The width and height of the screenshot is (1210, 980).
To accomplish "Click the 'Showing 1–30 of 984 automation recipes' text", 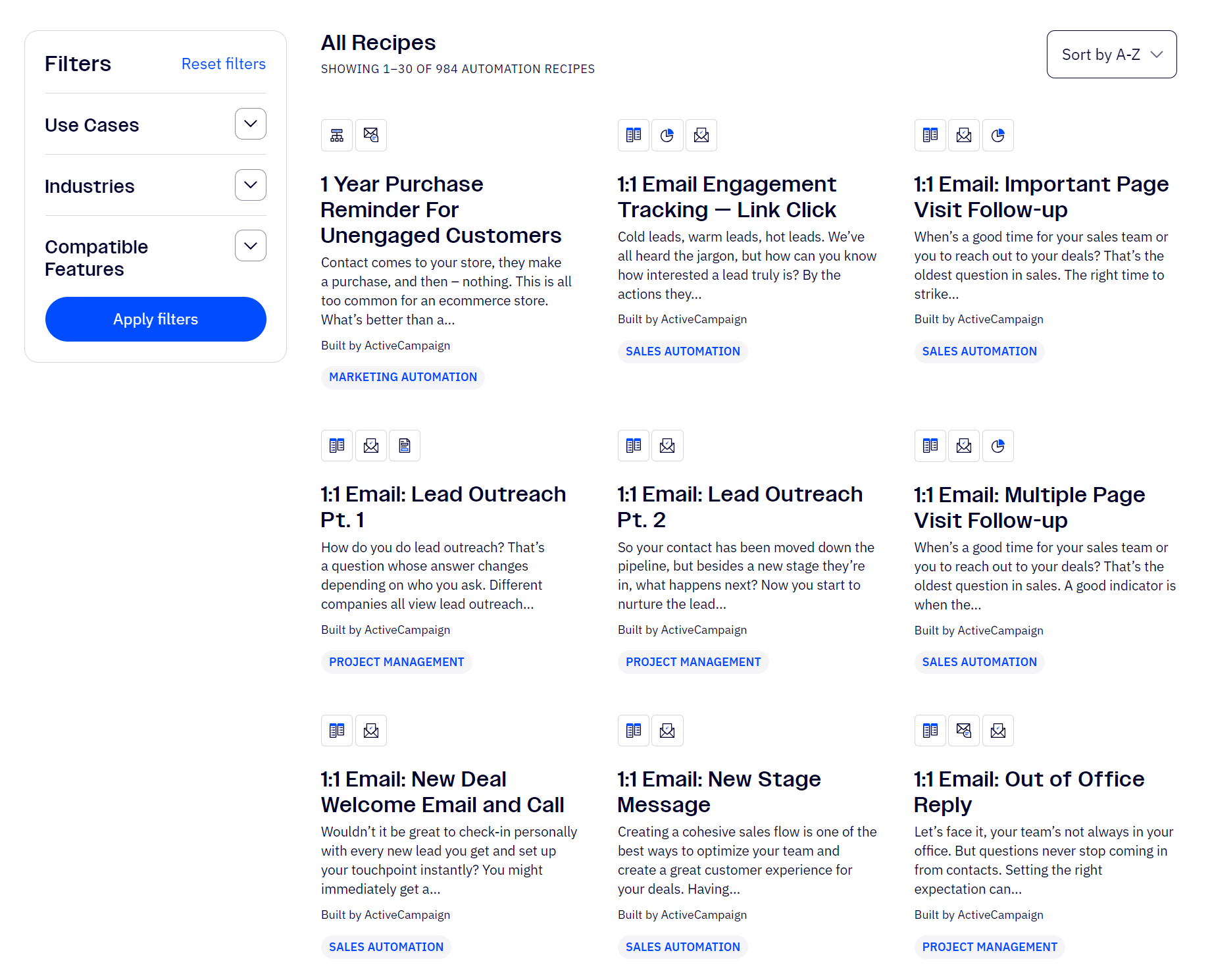I will 458,69.
